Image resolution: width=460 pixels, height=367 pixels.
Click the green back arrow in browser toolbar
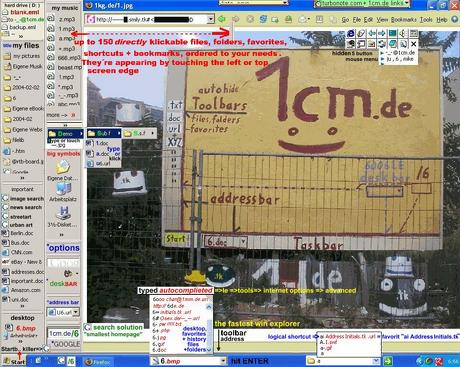click(221, 19)
